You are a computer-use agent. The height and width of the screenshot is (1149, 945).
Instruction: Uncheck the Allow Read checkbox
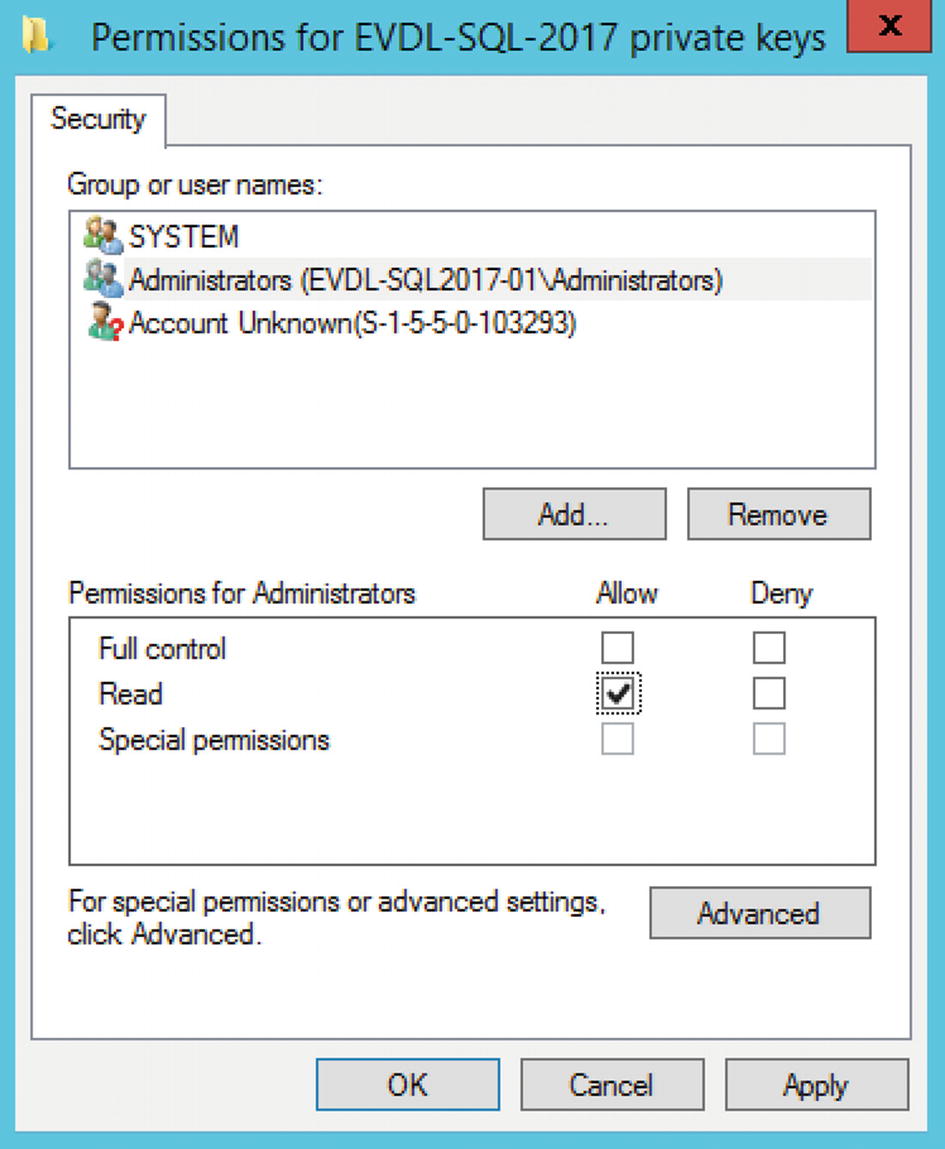[618, 694]
